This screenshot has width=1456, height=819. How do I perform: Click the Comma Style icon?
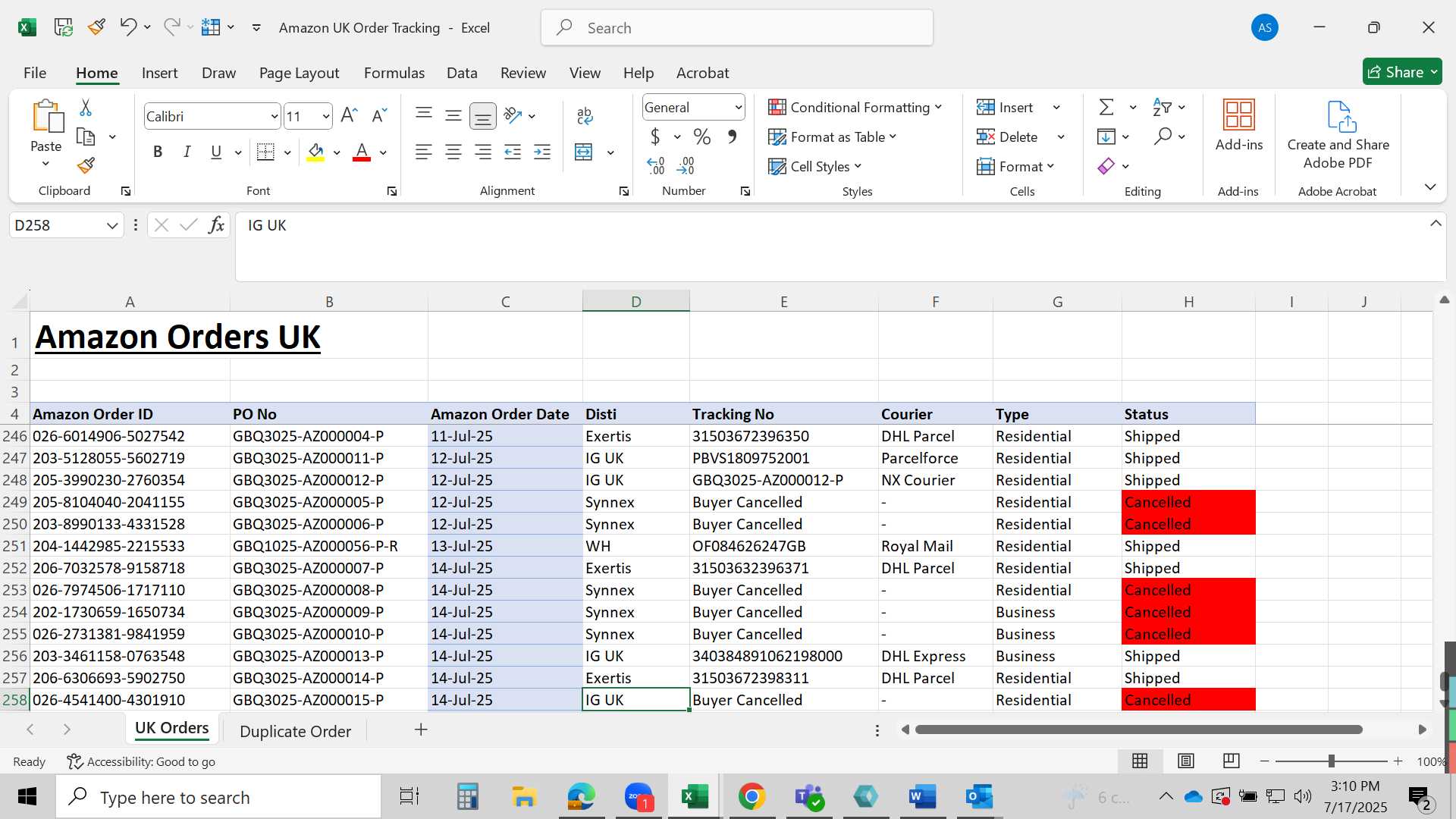click(732, 136)
